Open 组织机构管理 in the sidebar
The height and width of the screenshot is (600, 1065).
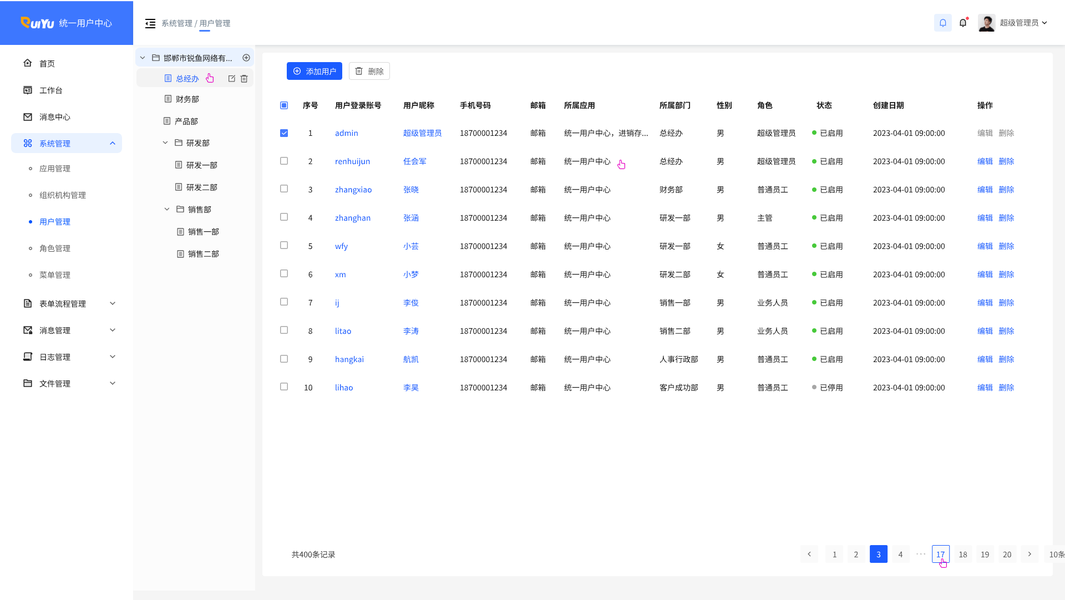[62, 195]
